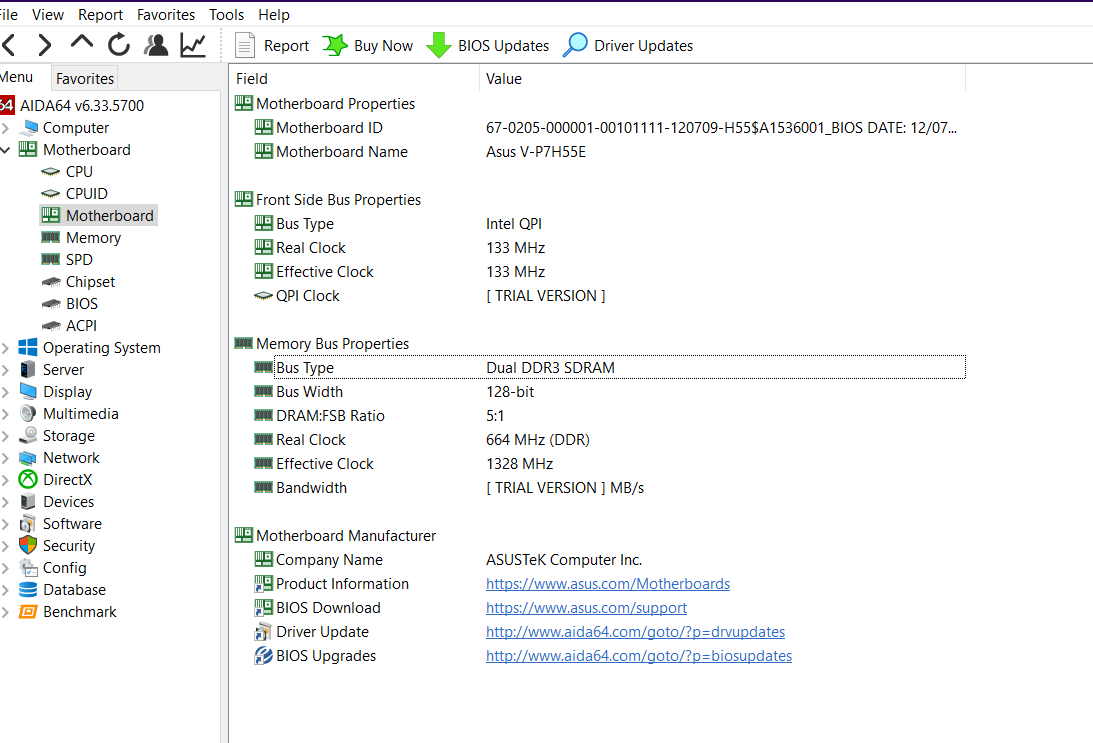Select the AIDA64 v6.33.5700 root item
The width and height of the screenshot is (1093, 743).
point(82,106)
